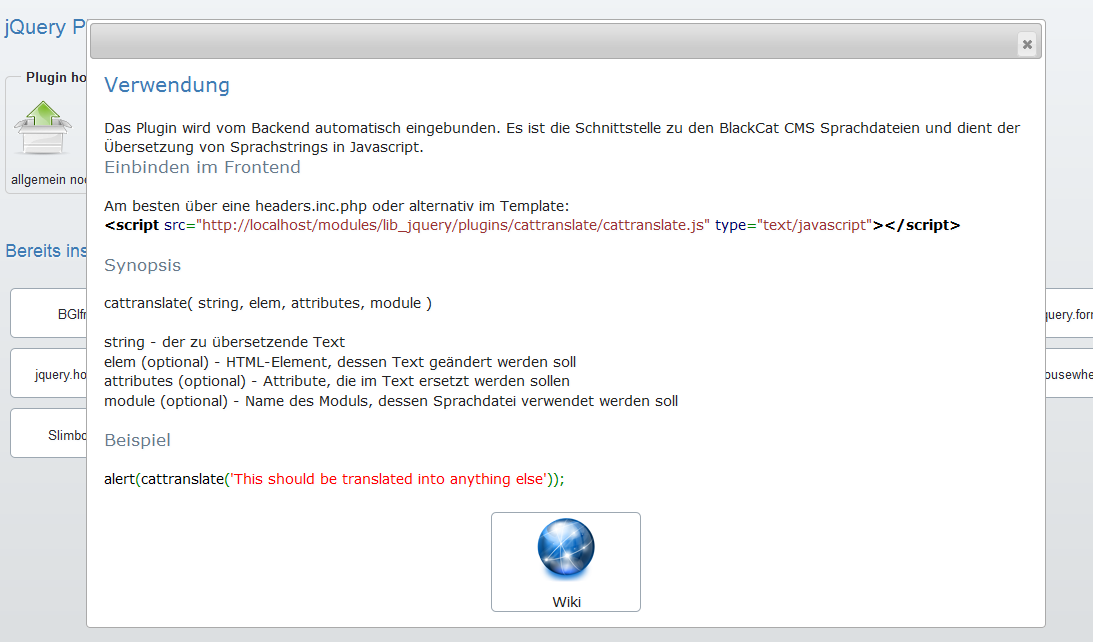Click the dialog's gray title bar
The image size is (1093, 642).
[x=550, y=43]
